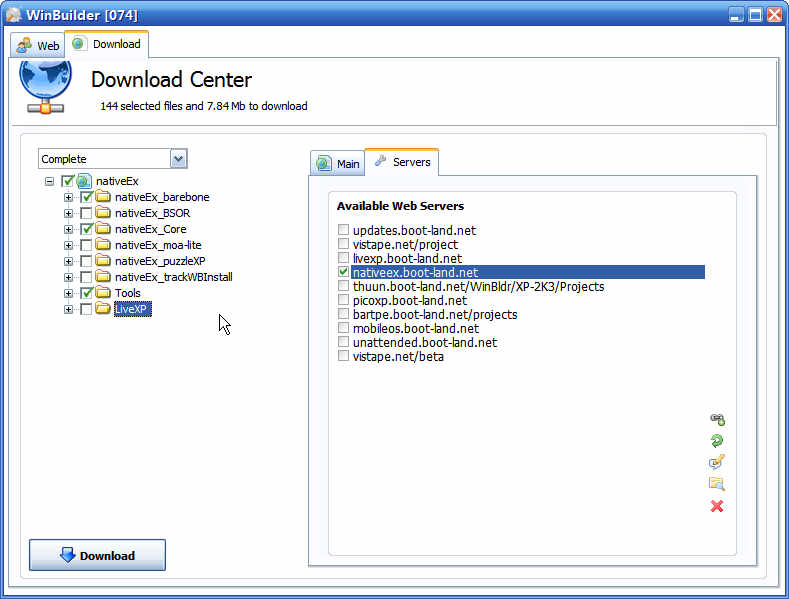789x599 pixels.
Task: Enable the thuun.boot-land.net server checkbox
Action: click(343, 286)
